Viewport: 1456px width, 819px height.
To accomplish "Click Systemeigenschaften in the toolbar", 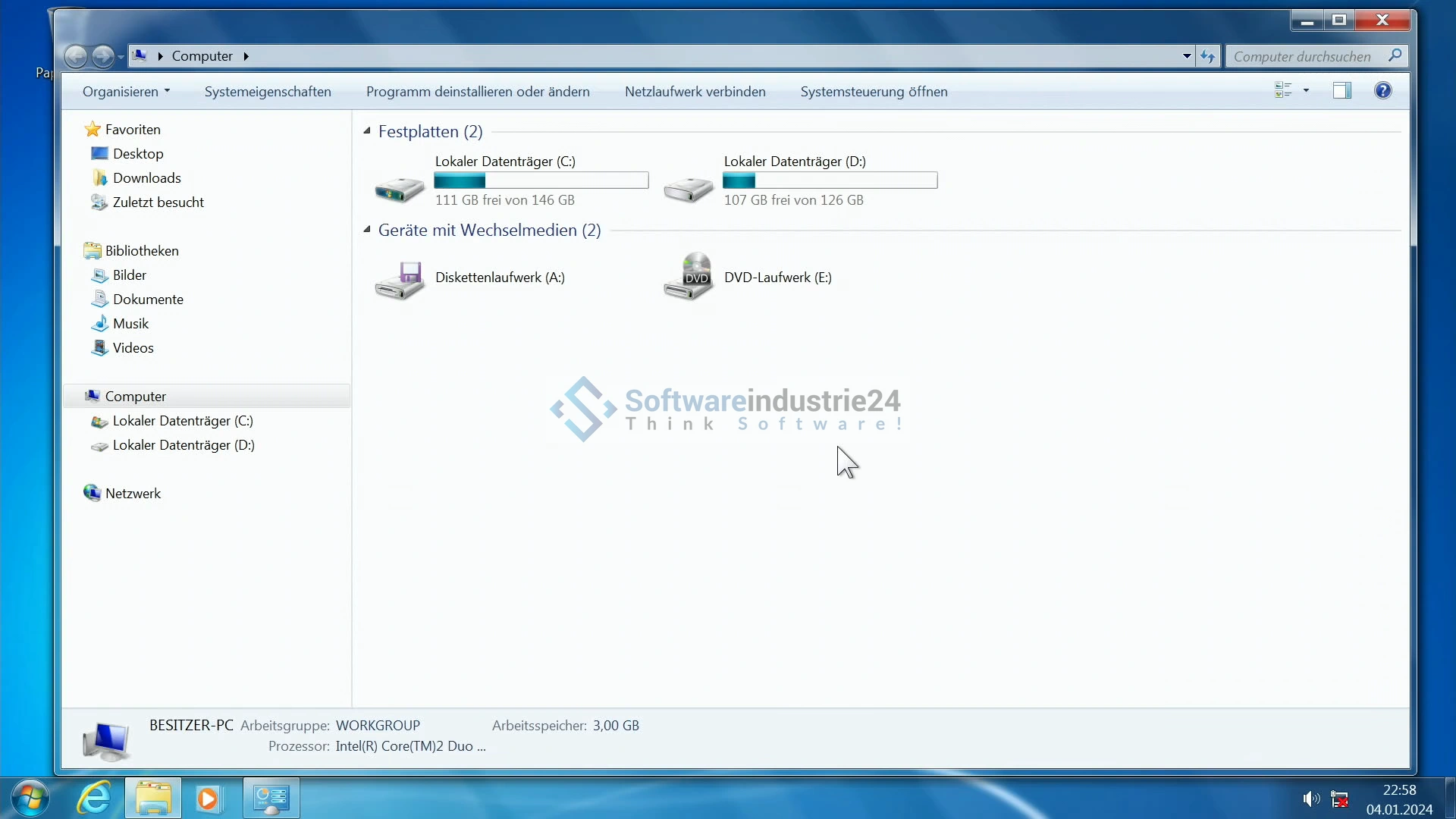I will point(268,92).
